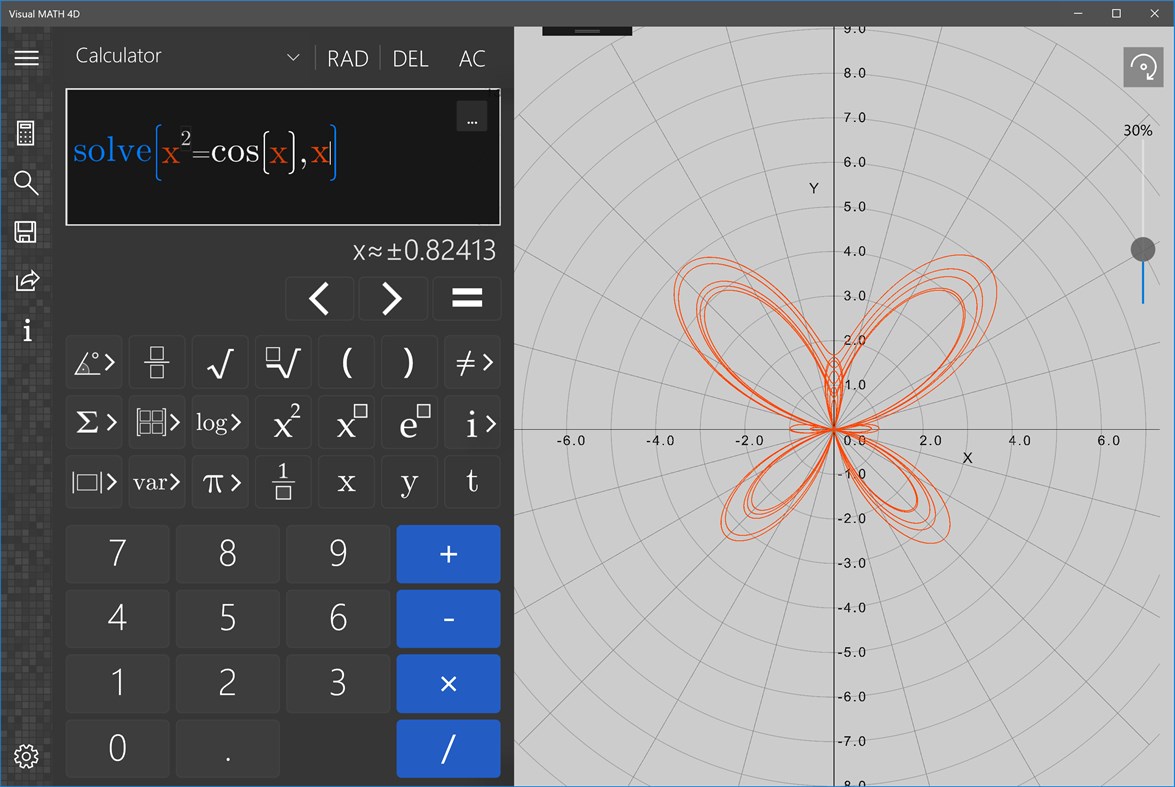1175x787 pixels.
Task: Tap digit 5 key
Action: click(x=228, y=618)
